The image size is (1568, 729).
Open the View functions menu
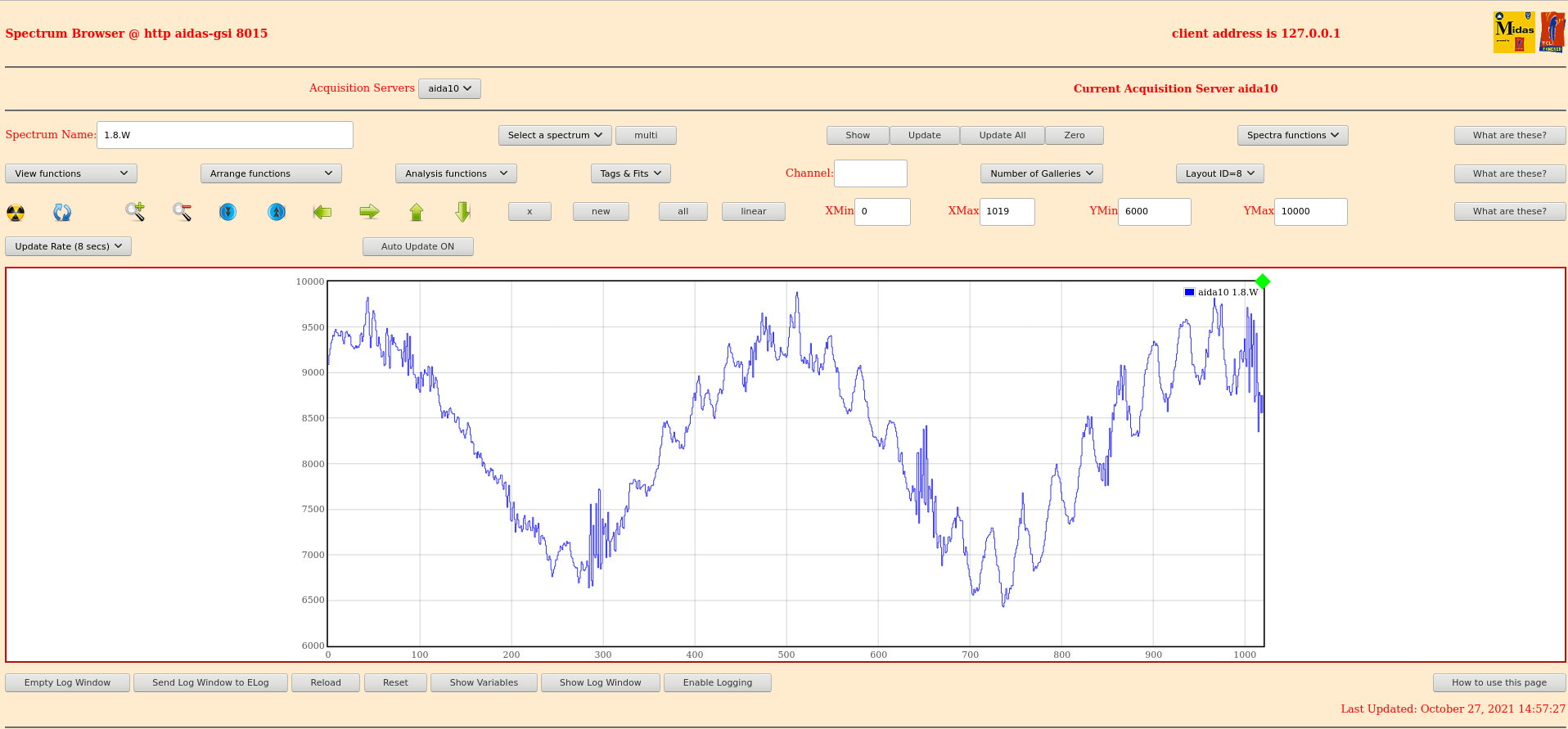click(x=71, y=173)
